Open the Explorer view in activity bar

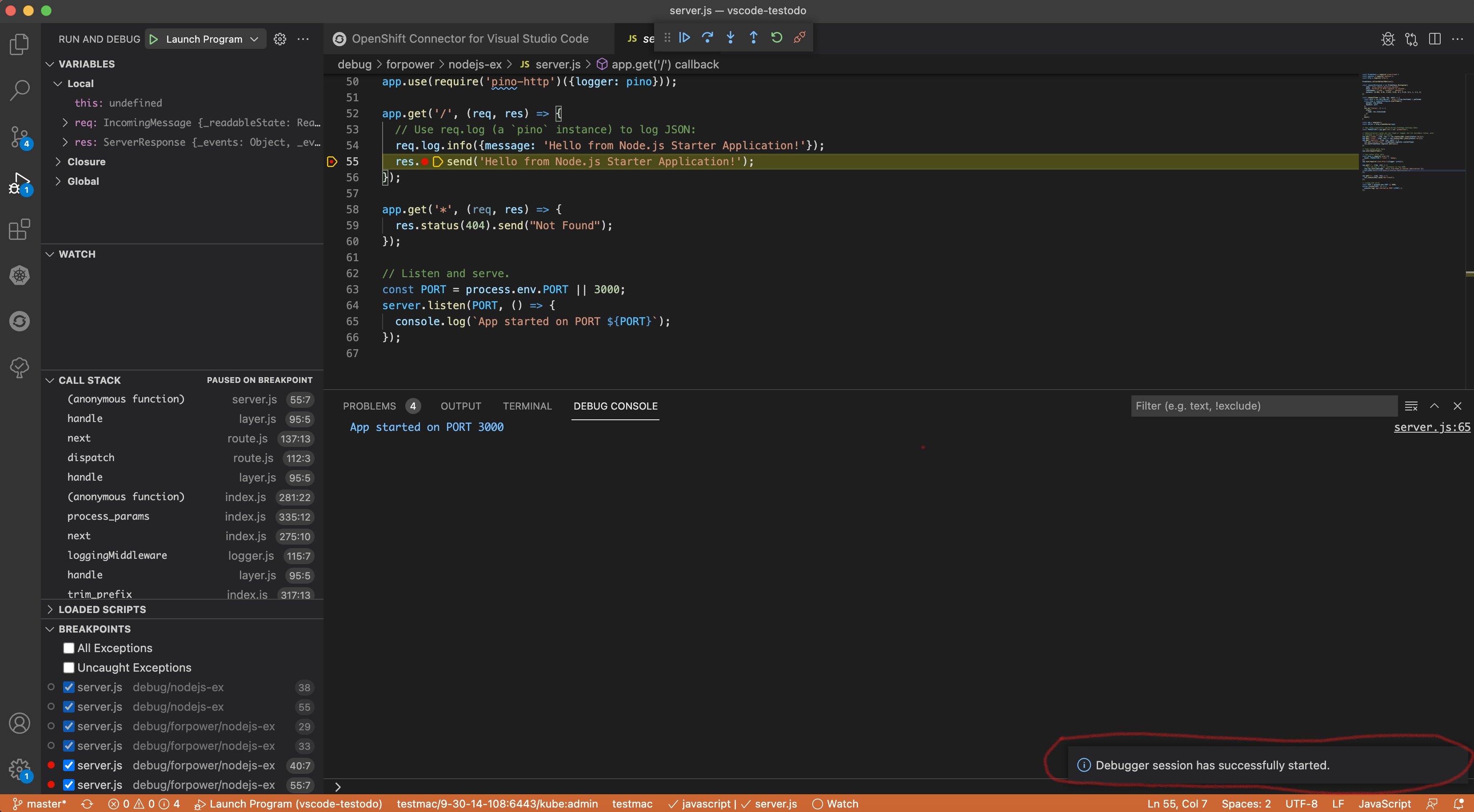click(20, 44)
